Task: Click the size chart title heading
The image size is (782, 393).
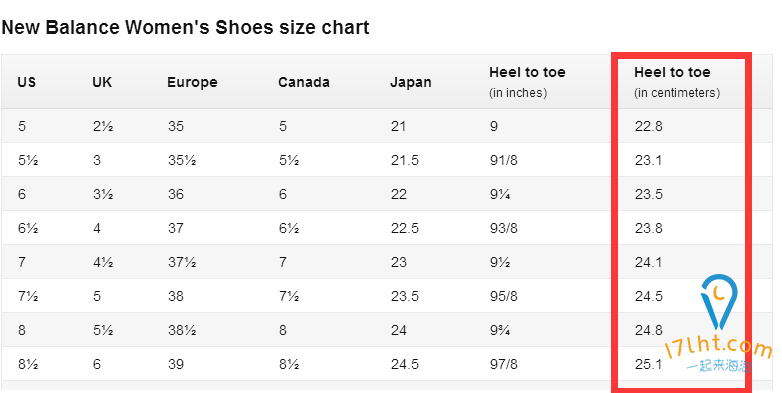Action: click(x=185, y=27)
